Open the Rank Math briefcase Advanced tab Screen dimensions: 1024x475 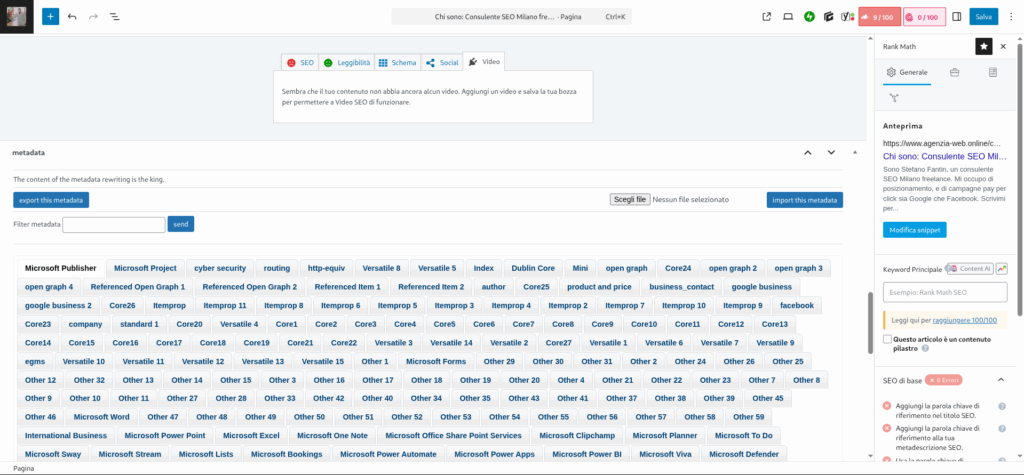point(954,73)
